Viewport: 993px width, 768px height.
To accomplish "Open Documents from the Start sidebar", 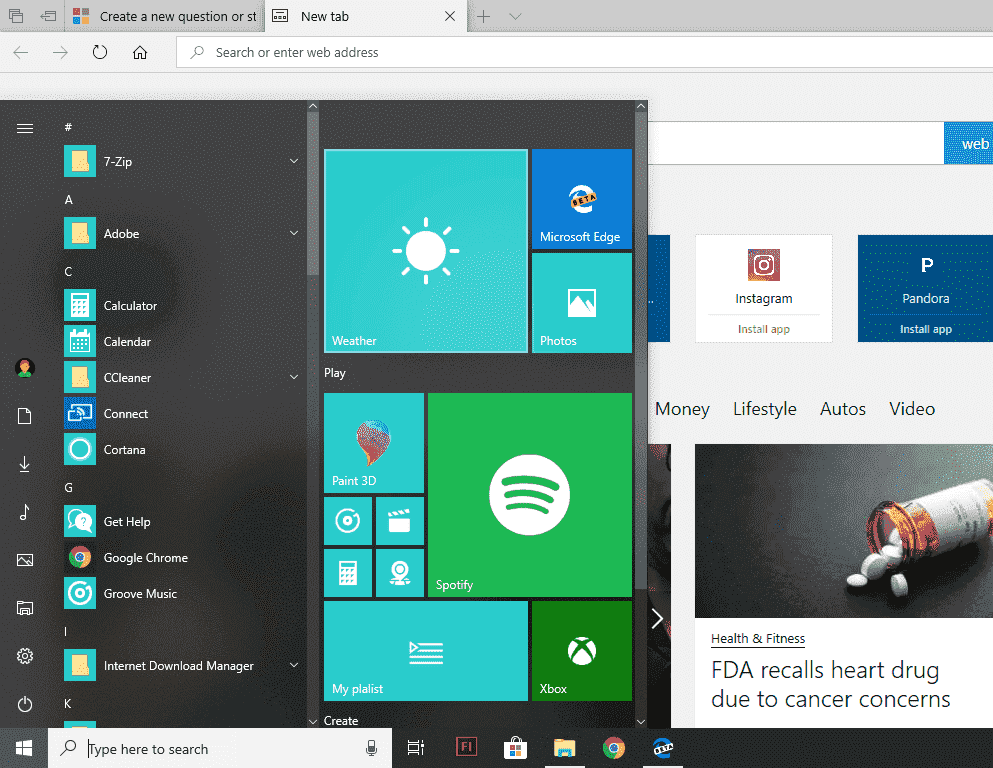I will [25, 416].
